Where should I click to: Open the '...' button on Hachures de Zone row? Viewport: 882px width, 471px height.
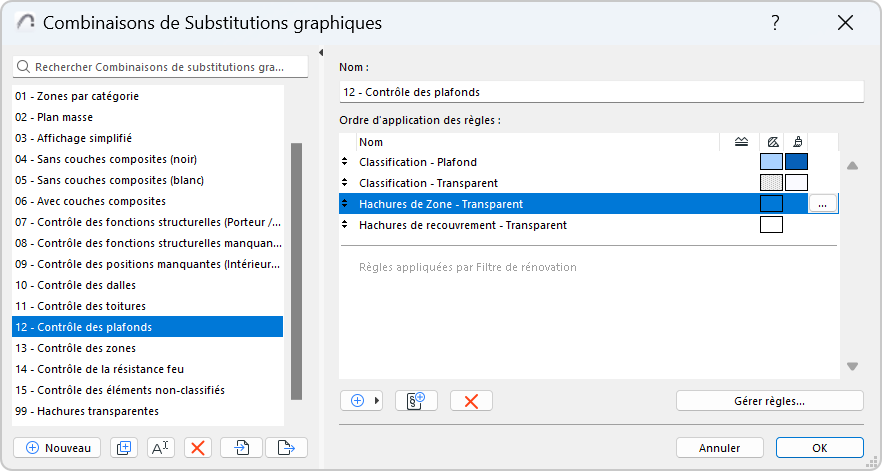click(822, 204)
